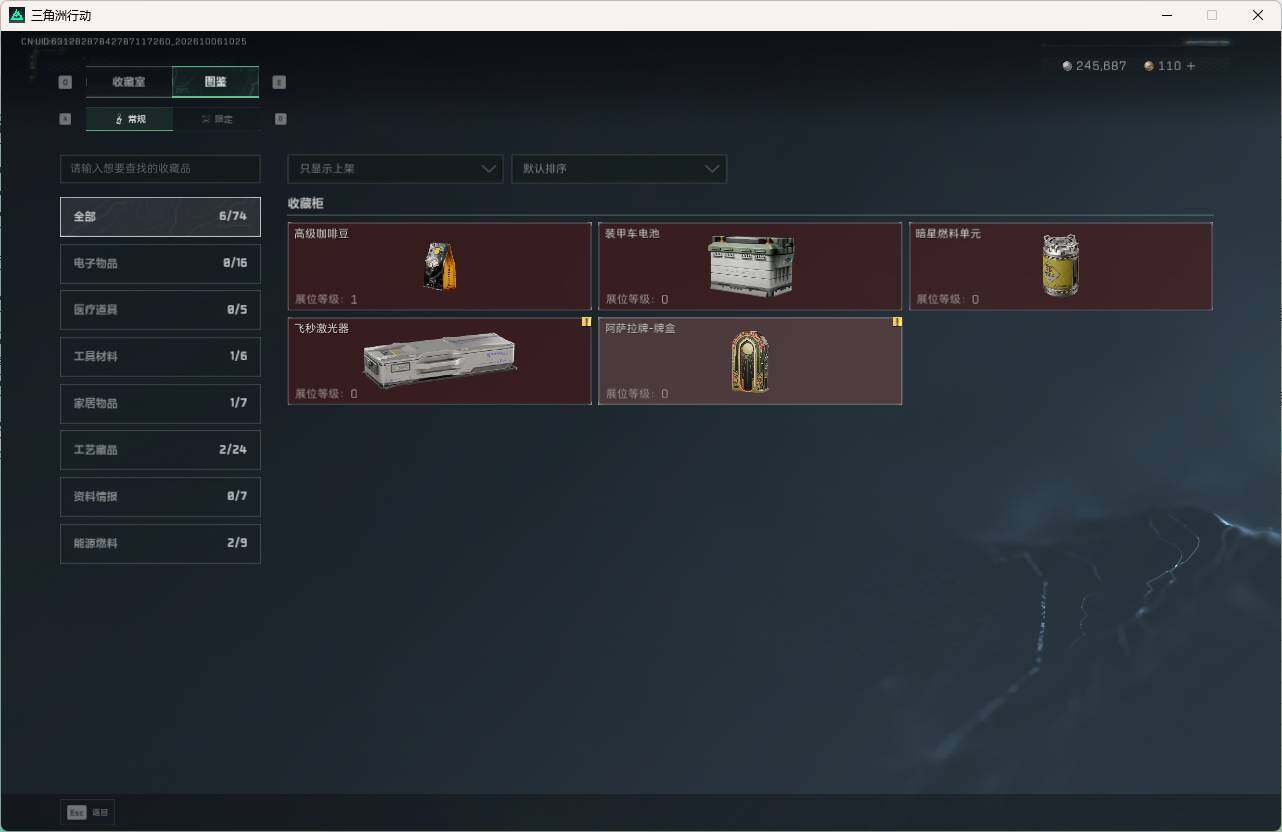Click the Q key hint left of 收藏室

65,82
